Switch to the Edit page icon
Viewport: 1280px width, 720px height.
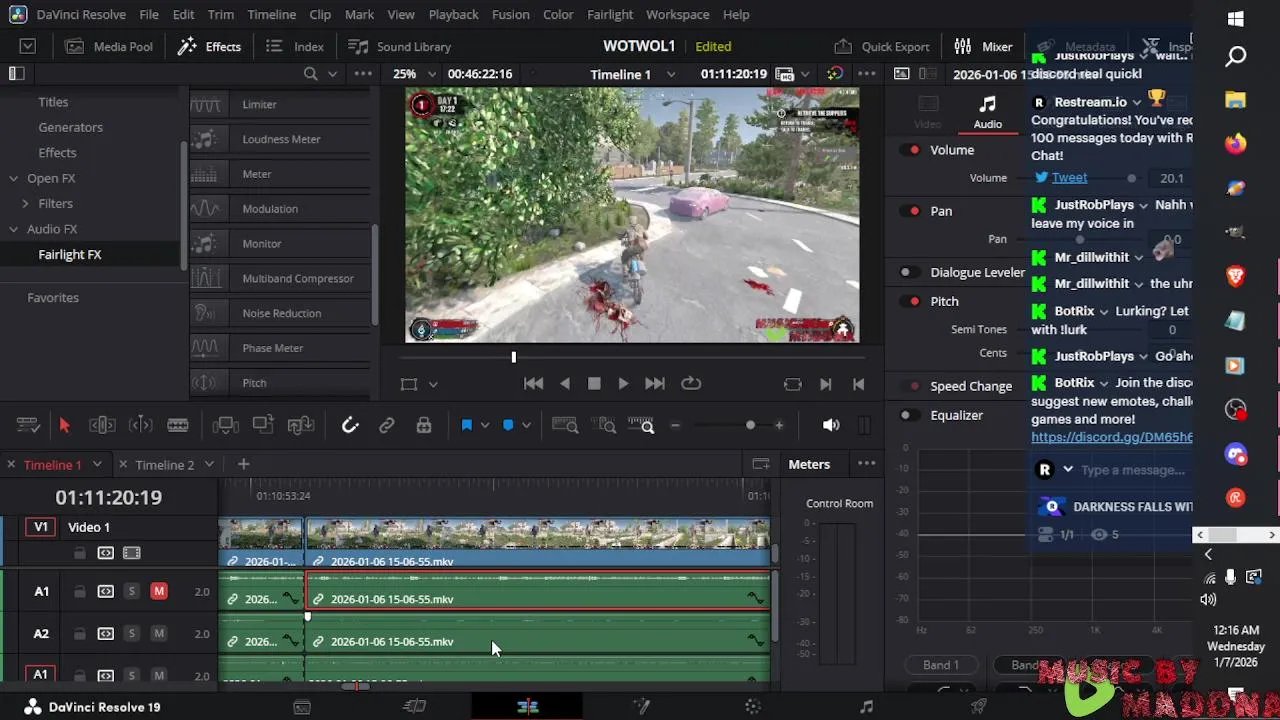coord(528,707)
